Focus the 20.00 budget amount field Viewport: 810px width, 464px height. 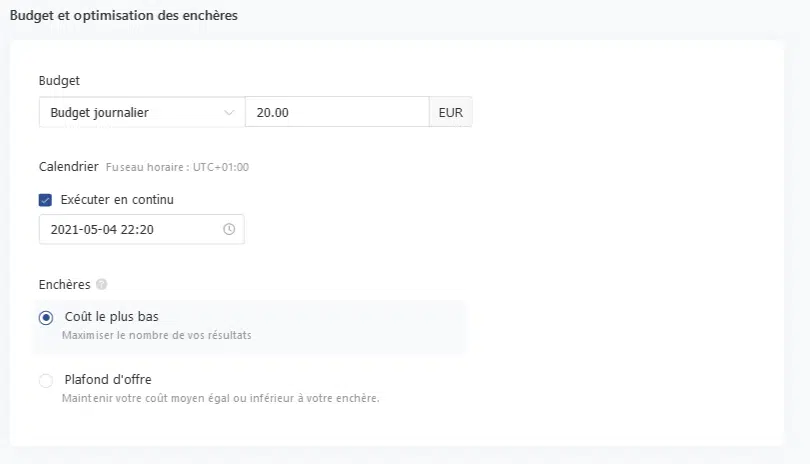click(336, 113)
